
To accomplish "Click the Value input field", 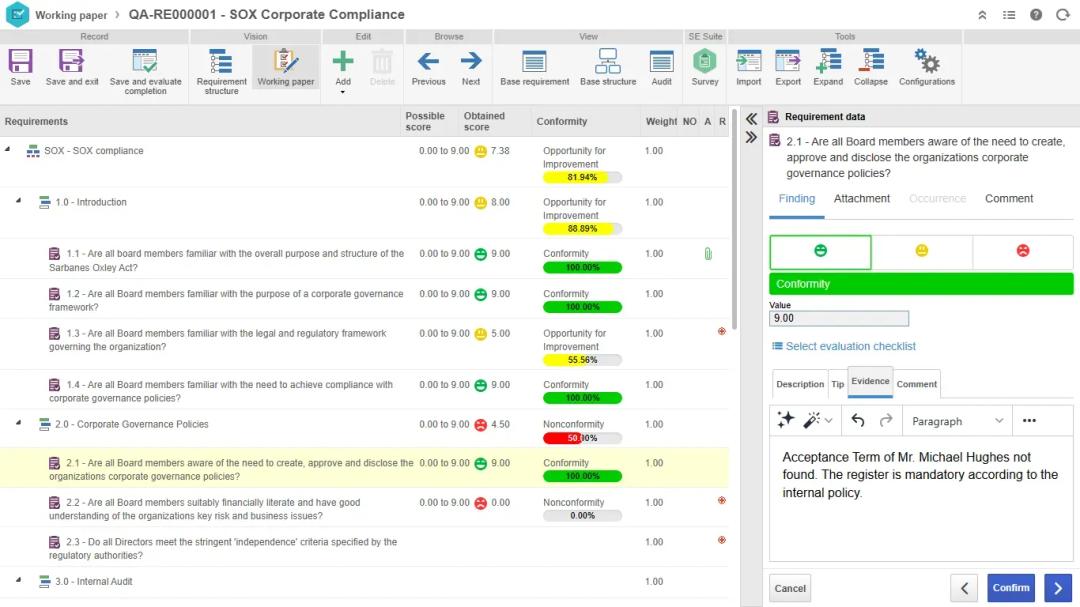I will point(838,319).
